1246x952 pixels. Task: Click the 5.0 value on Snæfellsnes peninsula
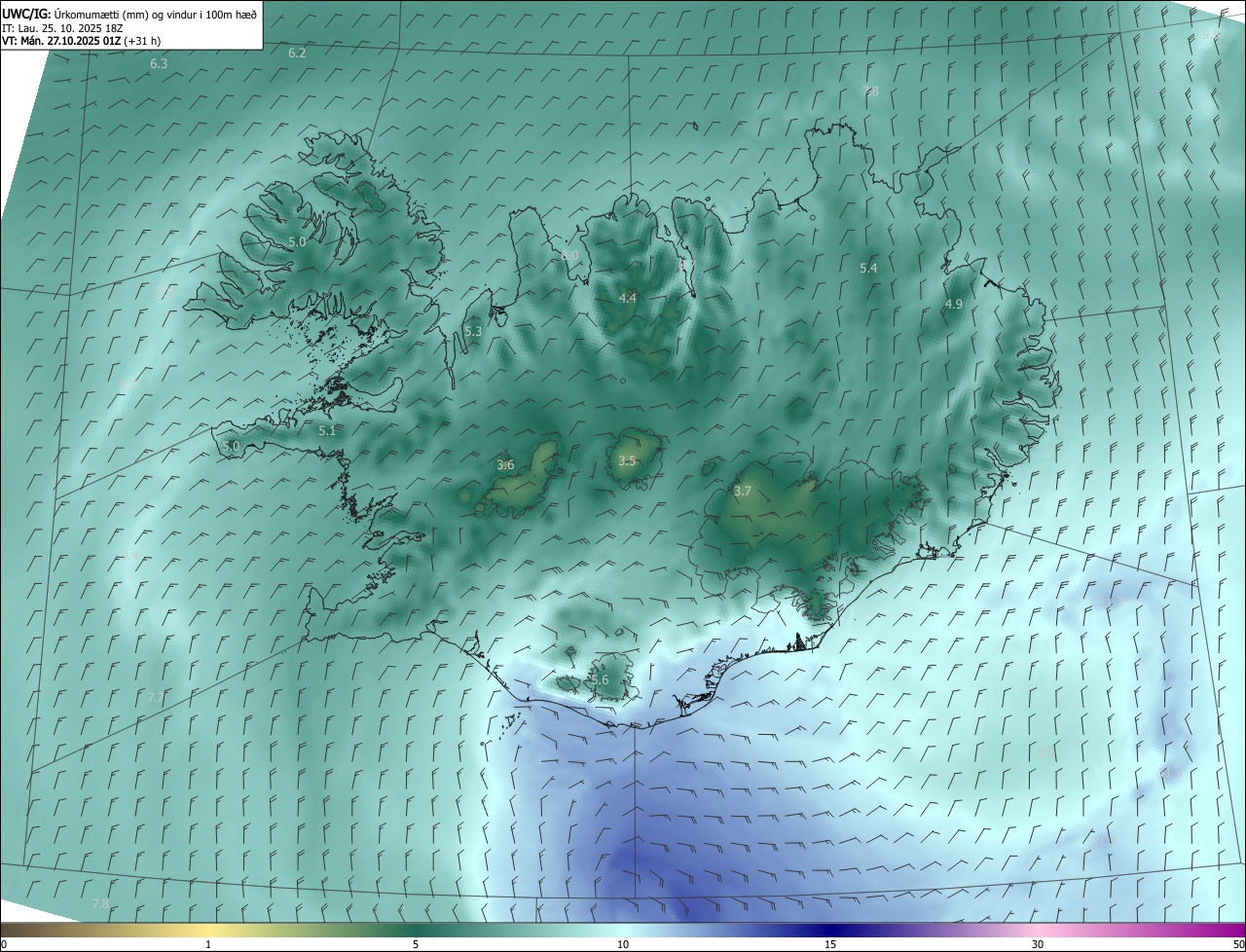(231, 446)
